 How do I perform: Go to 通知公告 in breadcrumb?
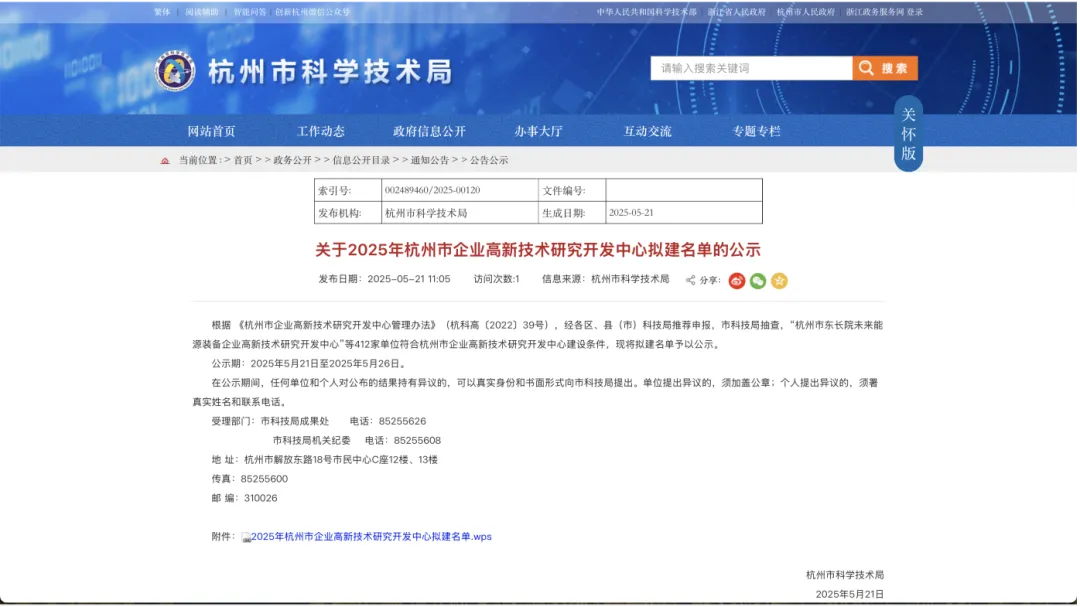pyautogui.click(x=430, y=161)
